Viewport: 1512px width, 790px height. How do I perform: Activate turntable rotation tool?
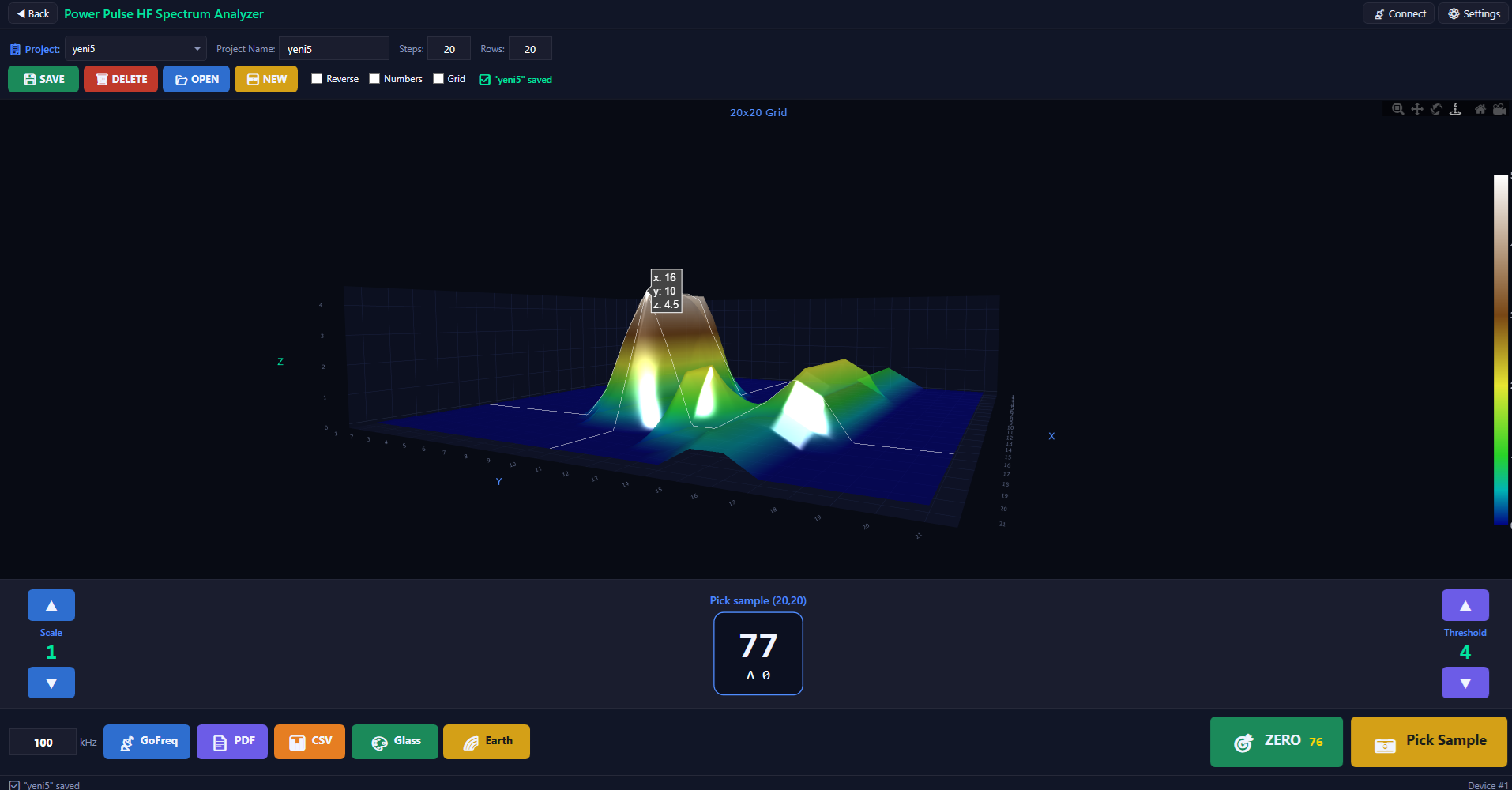pyautogui.click(x=1455, y=109)
